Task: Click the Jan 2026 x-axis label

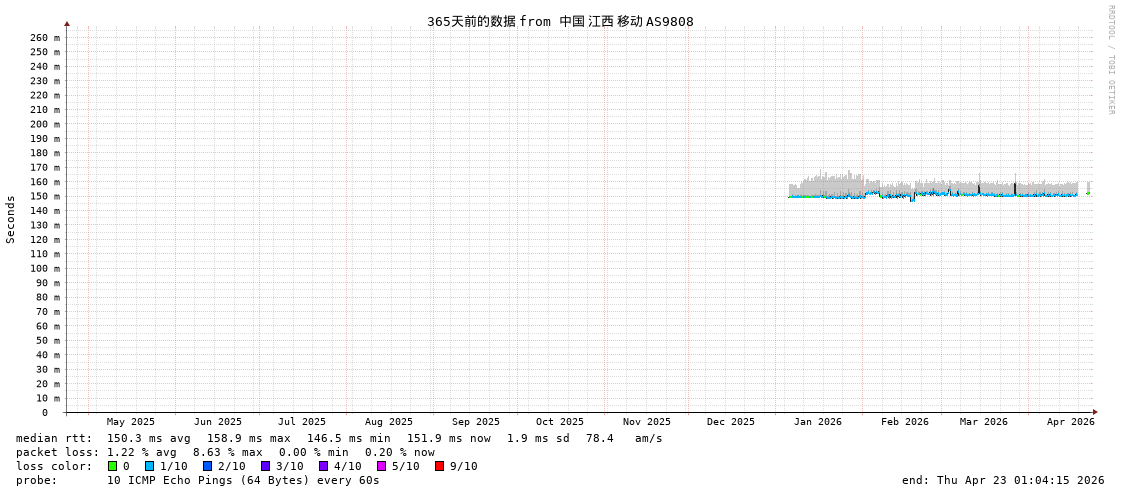Action: pyautogui.click(x=817, y=422)
